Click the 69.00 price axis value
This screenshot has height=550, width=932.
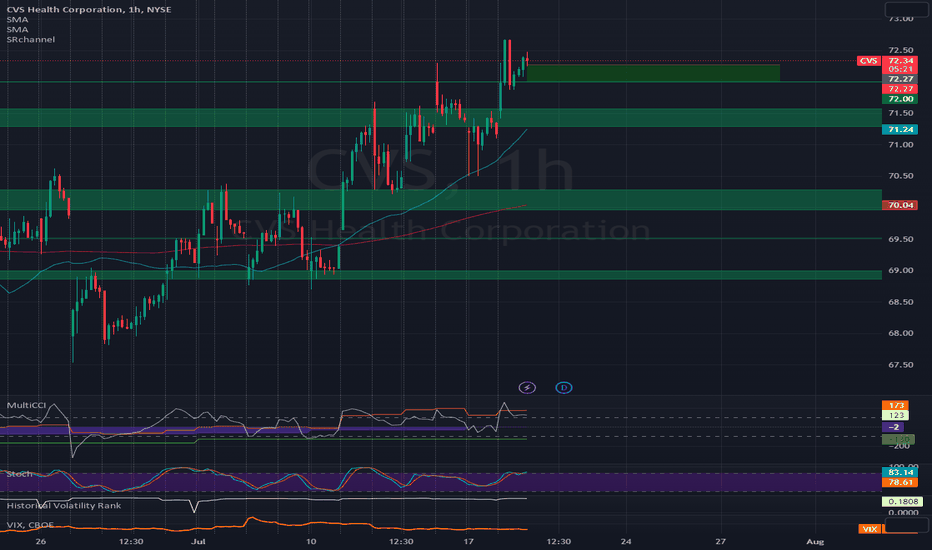tap(900, 271)
